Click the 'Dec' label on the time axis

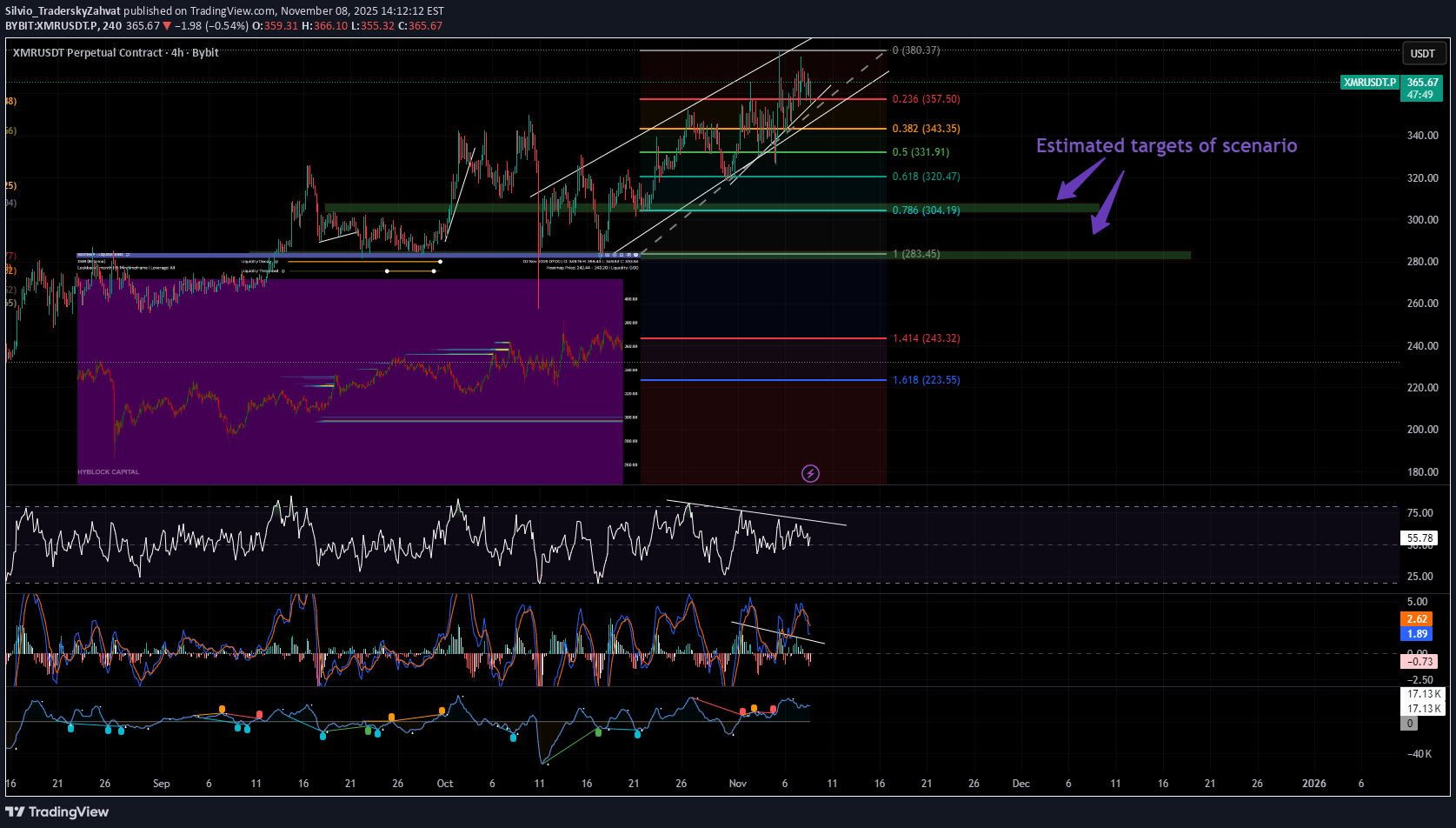(1021, 784)
